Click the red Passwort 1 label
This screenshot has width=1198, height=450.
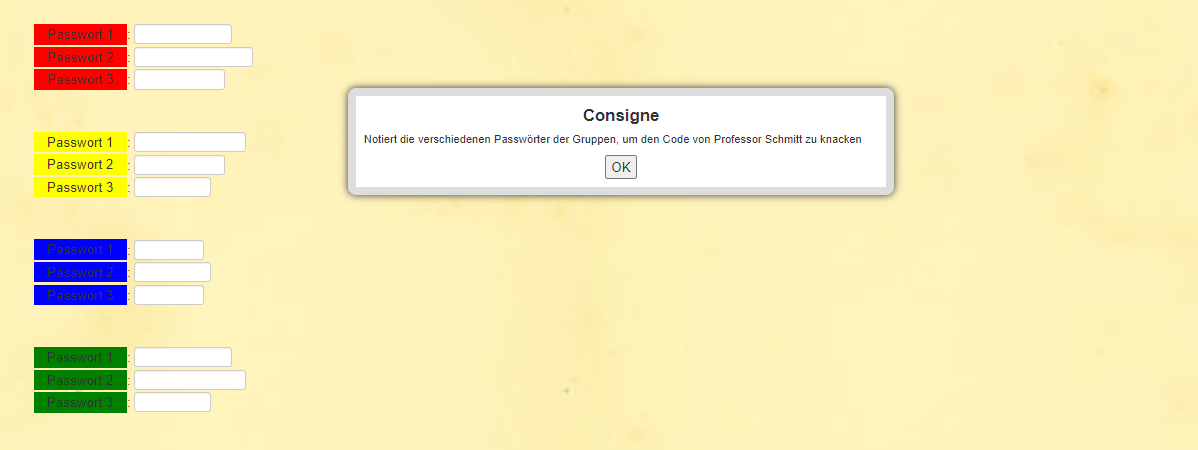[x=80, y=34]
